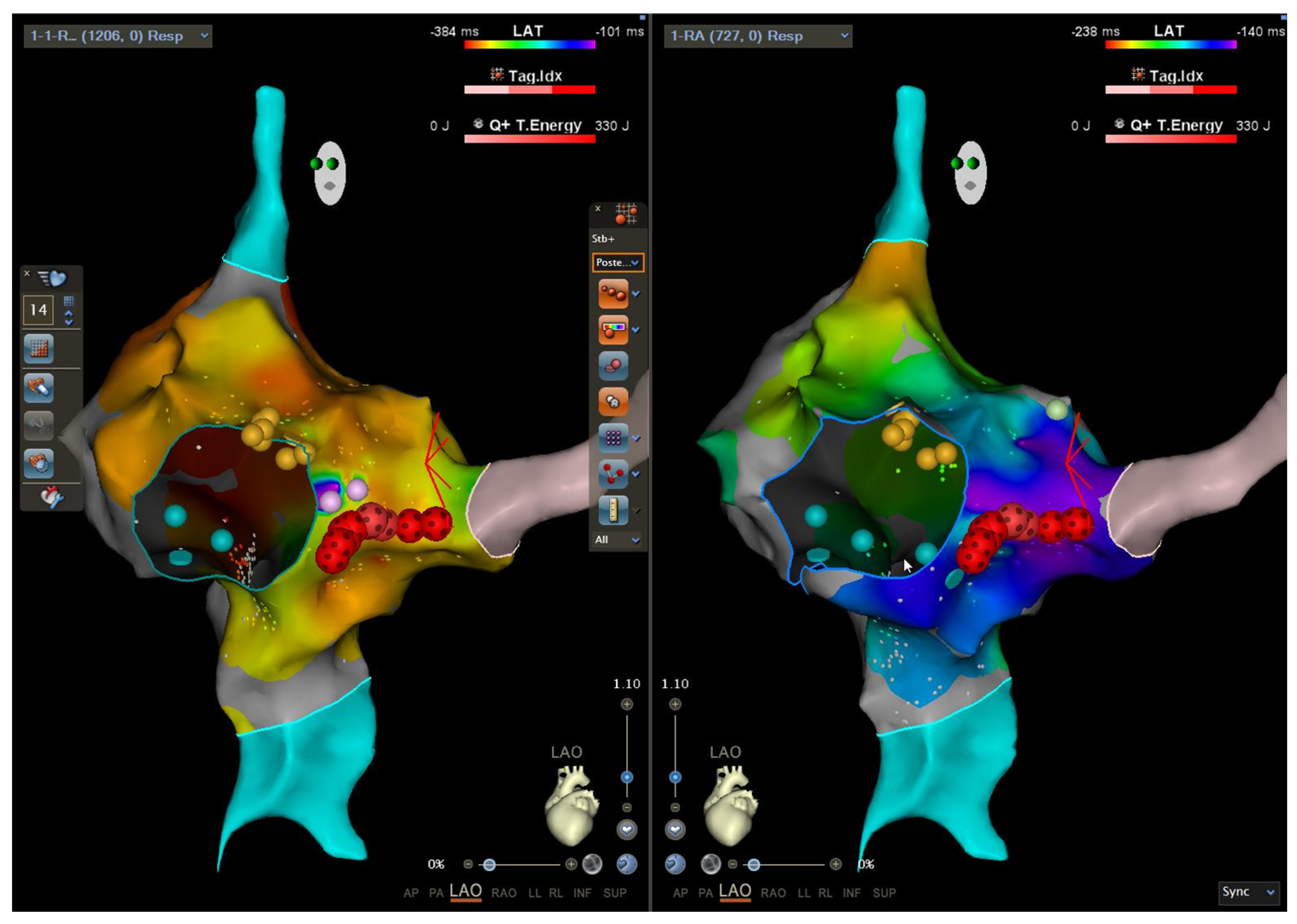Click plus button above left zoom slider

click(x=626, y=705)
